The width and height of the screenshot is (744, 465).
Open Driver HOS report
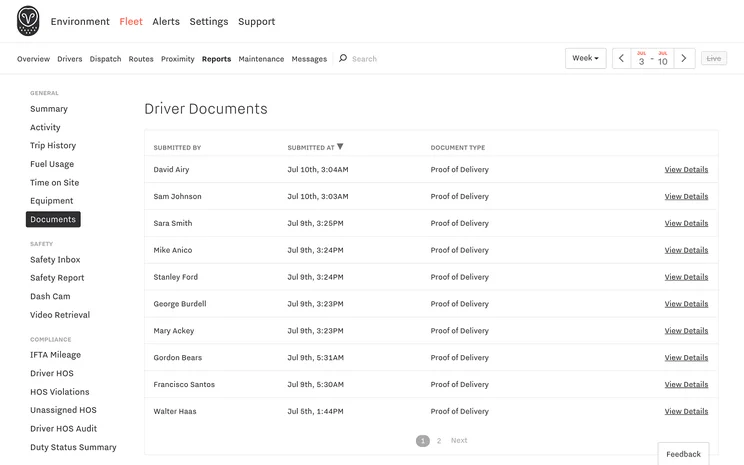(x=52, y=373)
